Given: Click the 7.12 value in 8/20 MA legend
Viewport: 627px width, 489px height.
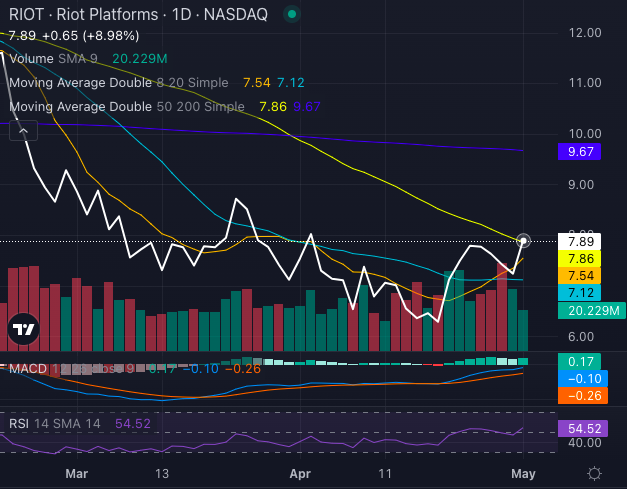Looking at the screenshot, I should point(291,83).
